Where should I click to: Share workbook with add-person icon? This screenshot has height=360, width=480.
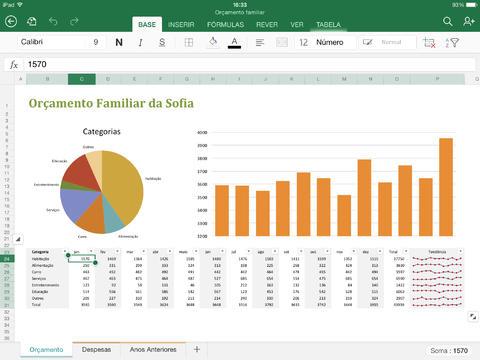point(469,22)
